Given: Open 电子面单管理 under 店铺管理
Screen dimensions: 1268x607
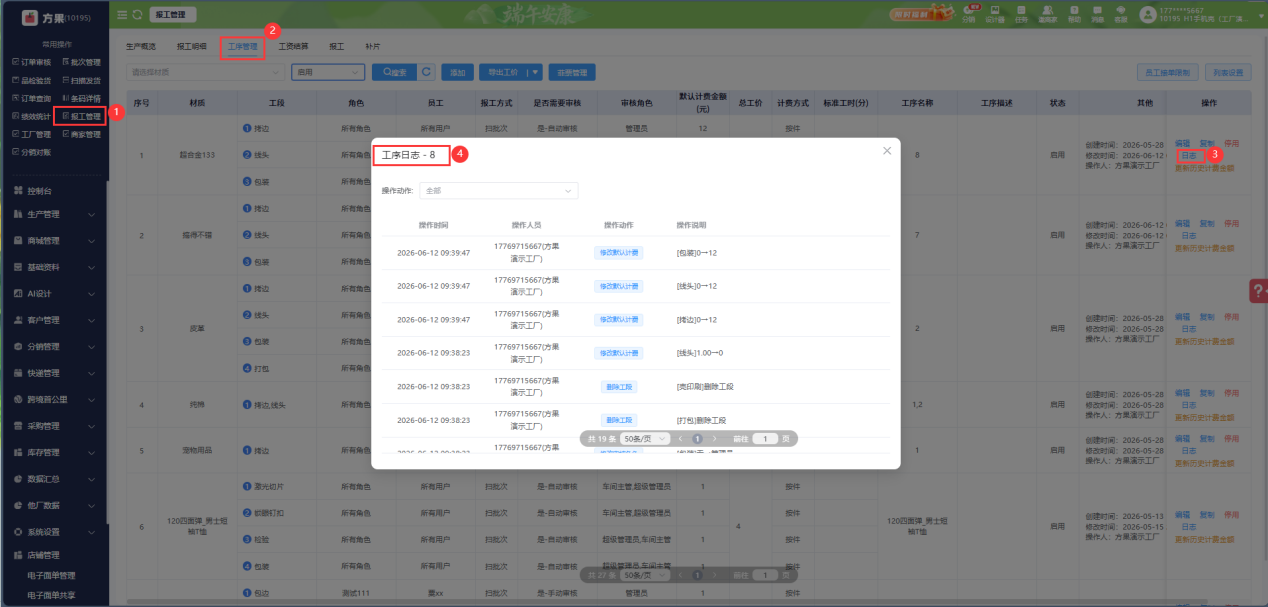Looking at the screenshot, I should [x=51, y=576].
